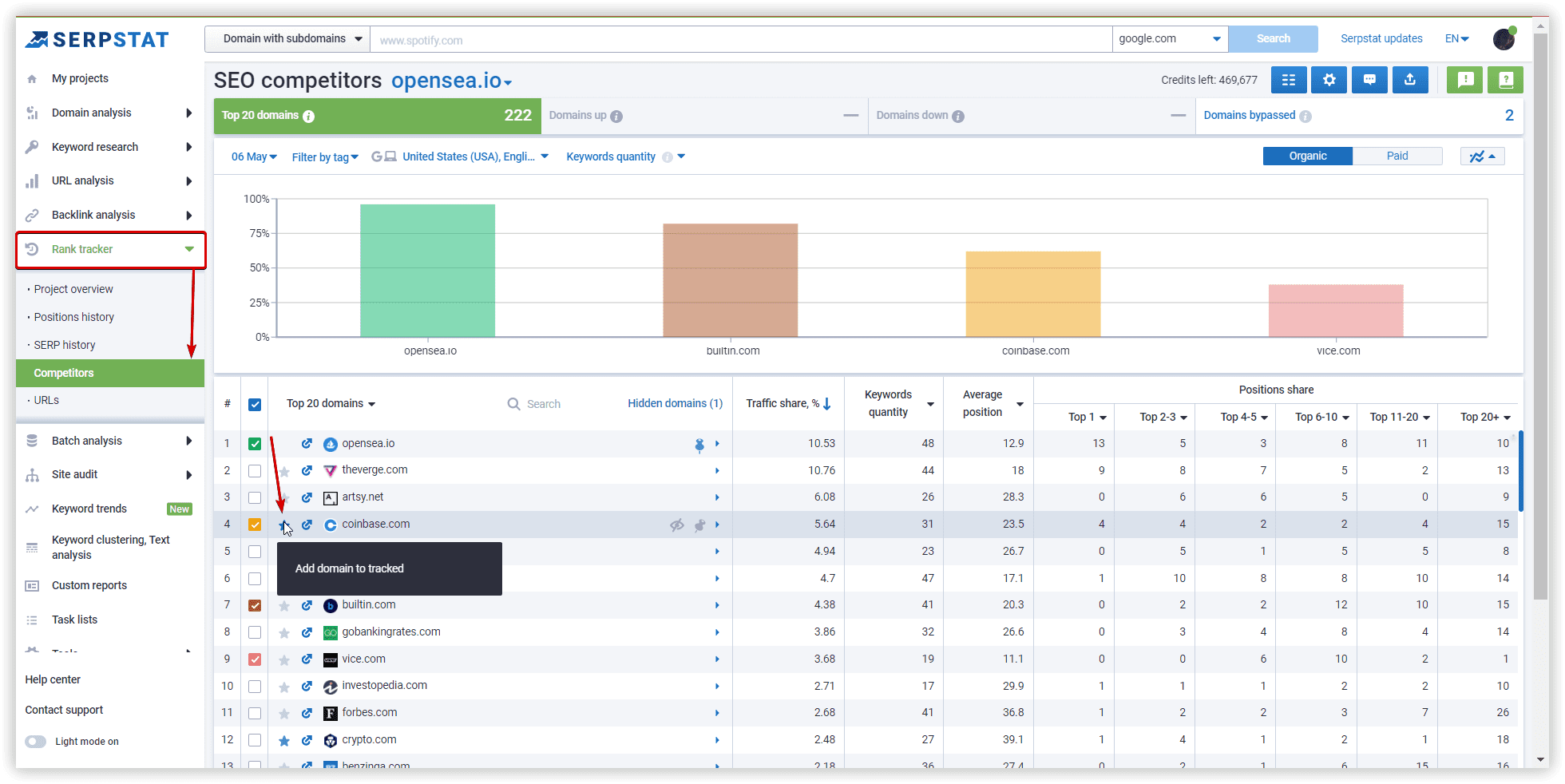Open the Serpstat updates link
Screen dimensions: 1565x784
click(1381, 38)
